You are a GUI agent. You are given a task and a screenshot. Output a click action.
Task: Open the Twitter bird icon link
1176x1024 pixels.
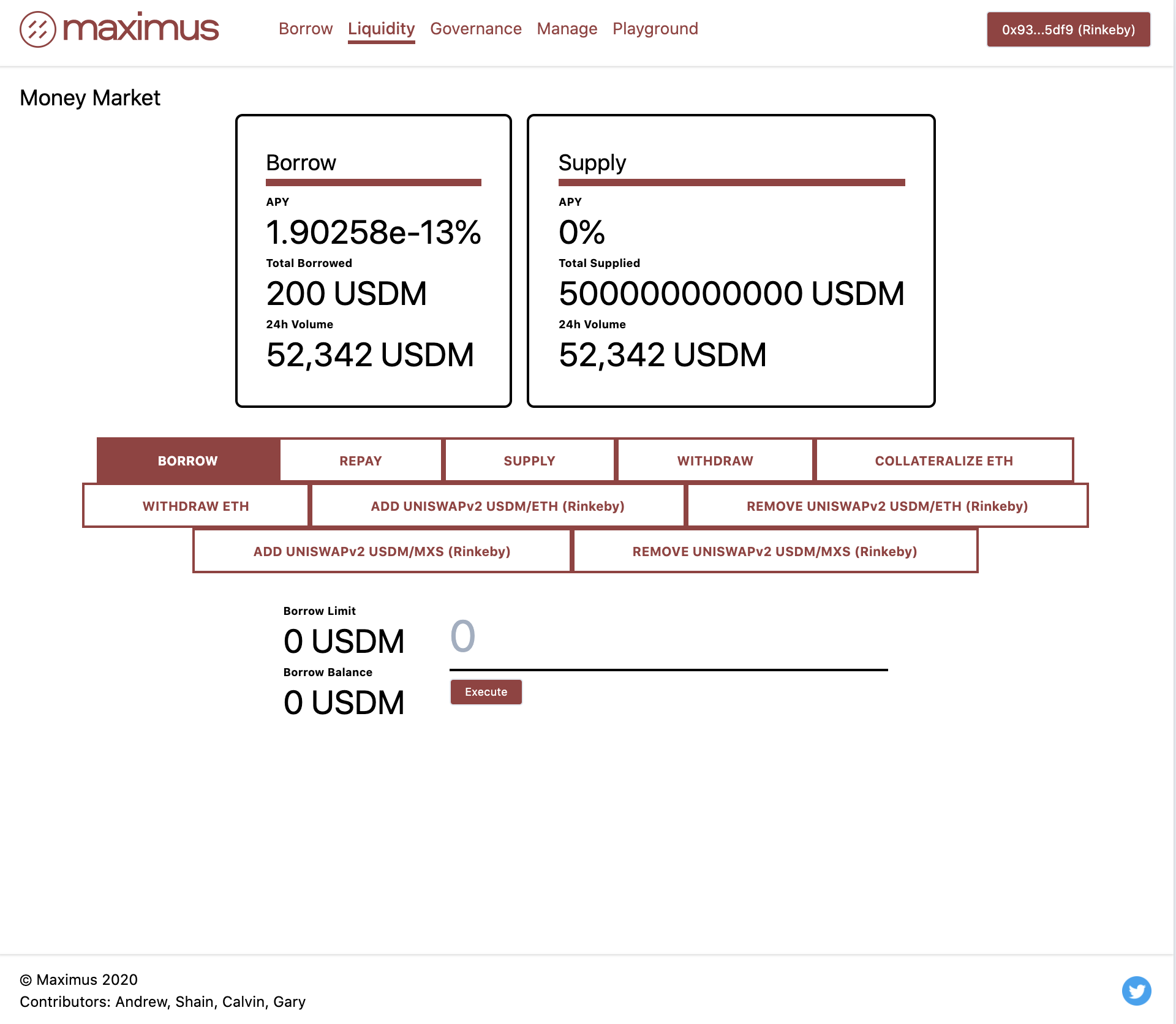pos(1136,990)
